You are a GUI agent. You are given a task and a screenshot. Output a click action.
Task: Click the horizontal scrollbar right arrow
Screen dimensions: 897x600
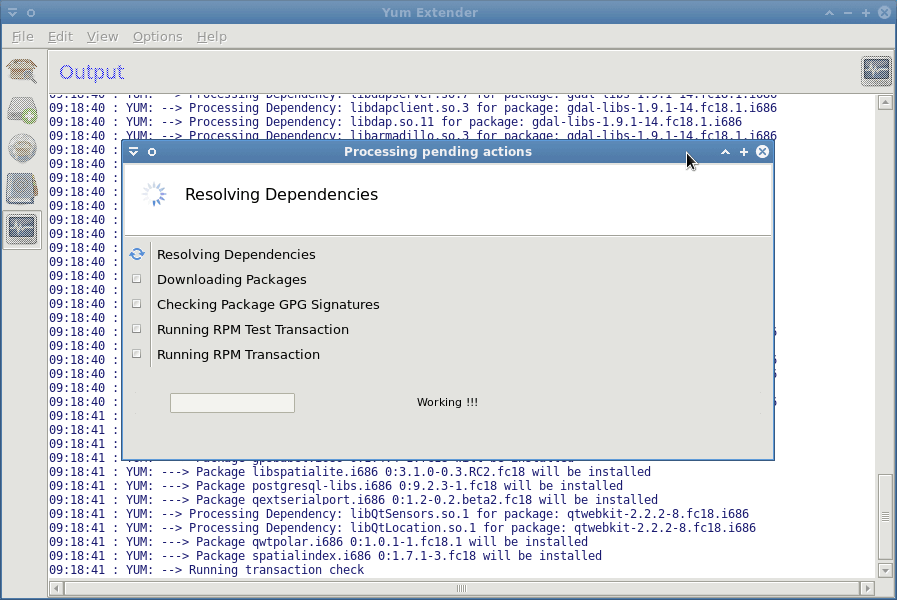(867, 588)
